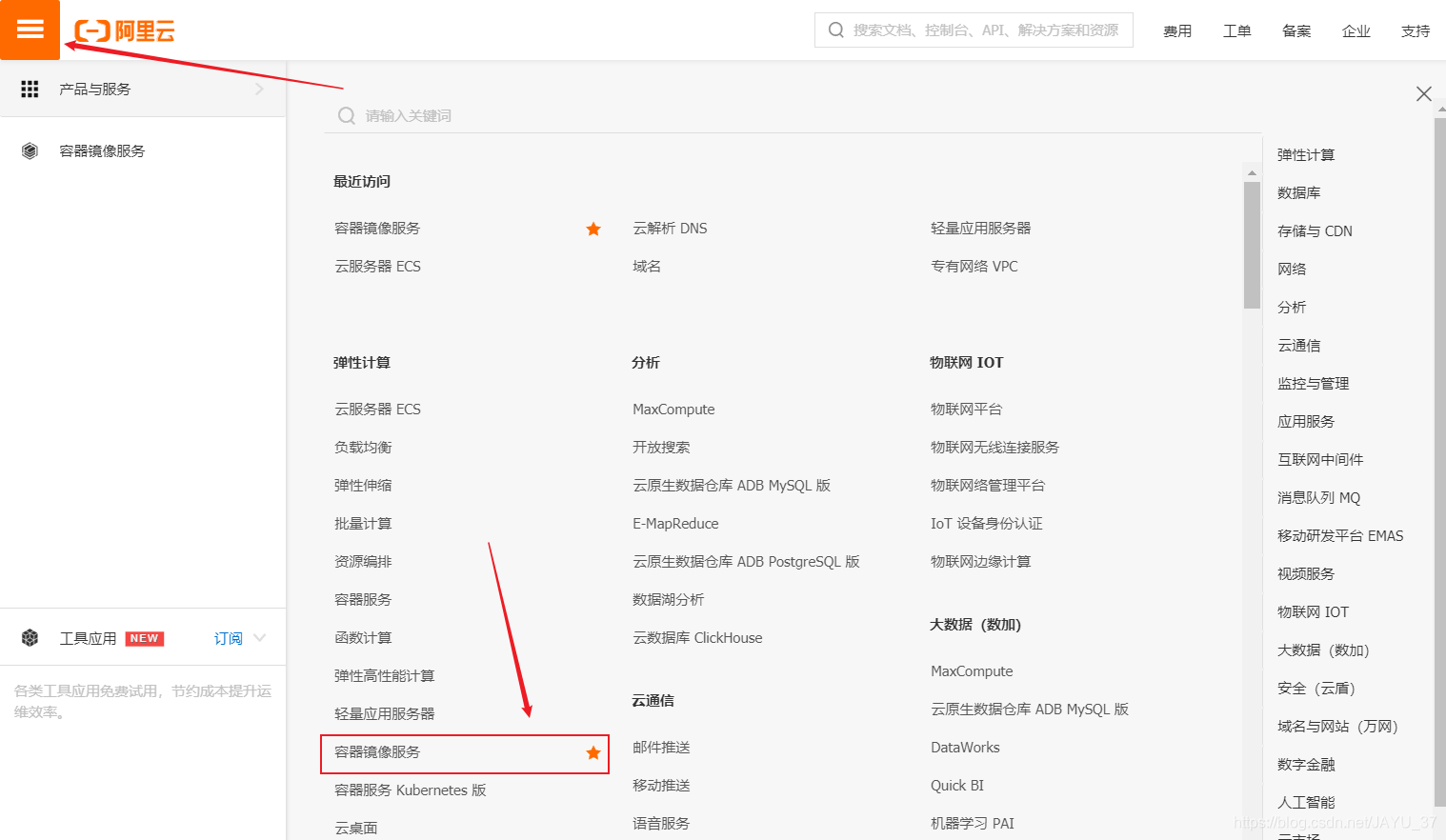Viewport: 1446px width, 840px height.
Task: Open 专有网络 VPC
Action: pos(974,267)
